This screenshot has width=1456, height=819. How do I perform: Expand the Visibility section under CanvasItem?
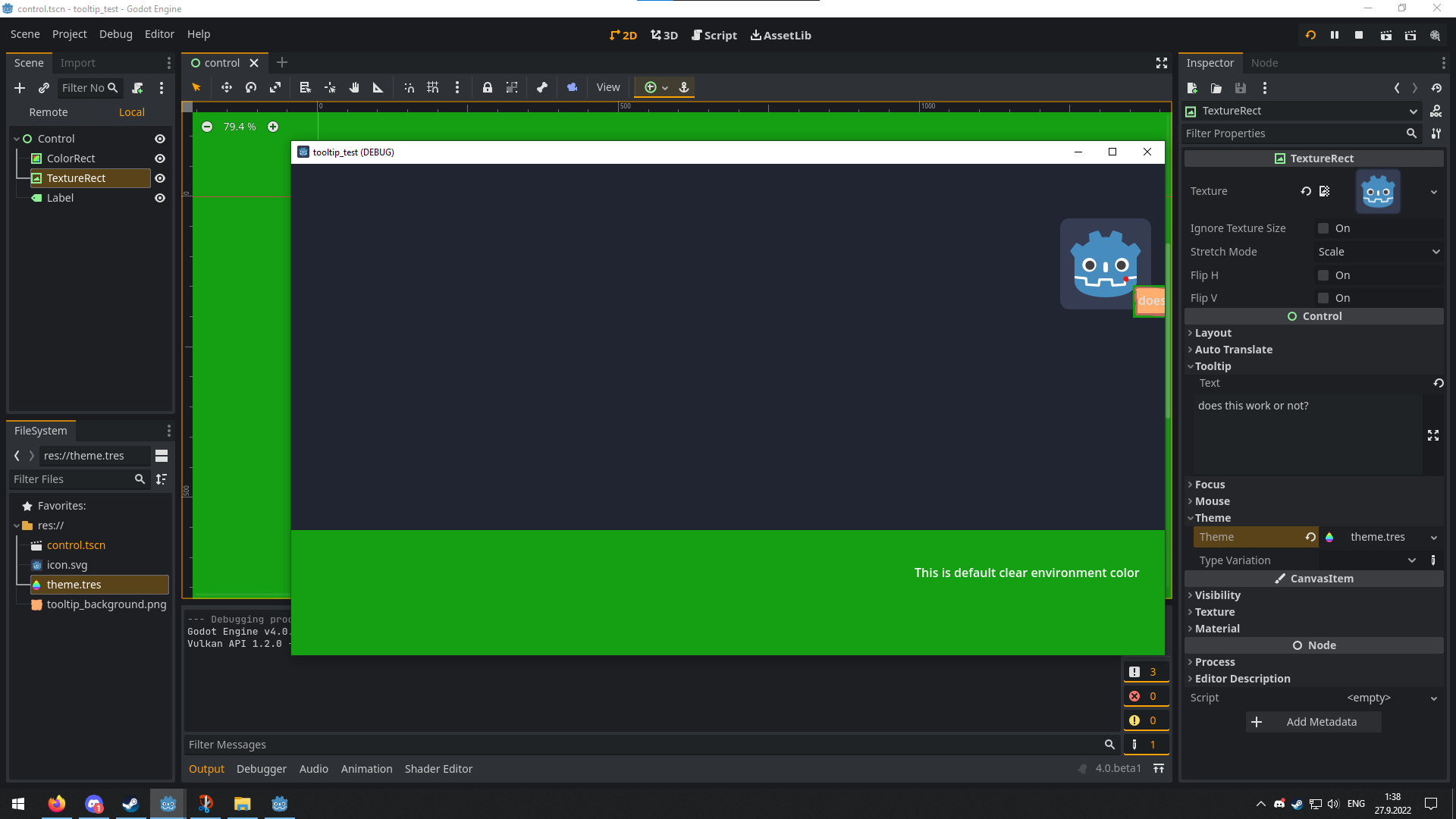[x=1217, y=595]
